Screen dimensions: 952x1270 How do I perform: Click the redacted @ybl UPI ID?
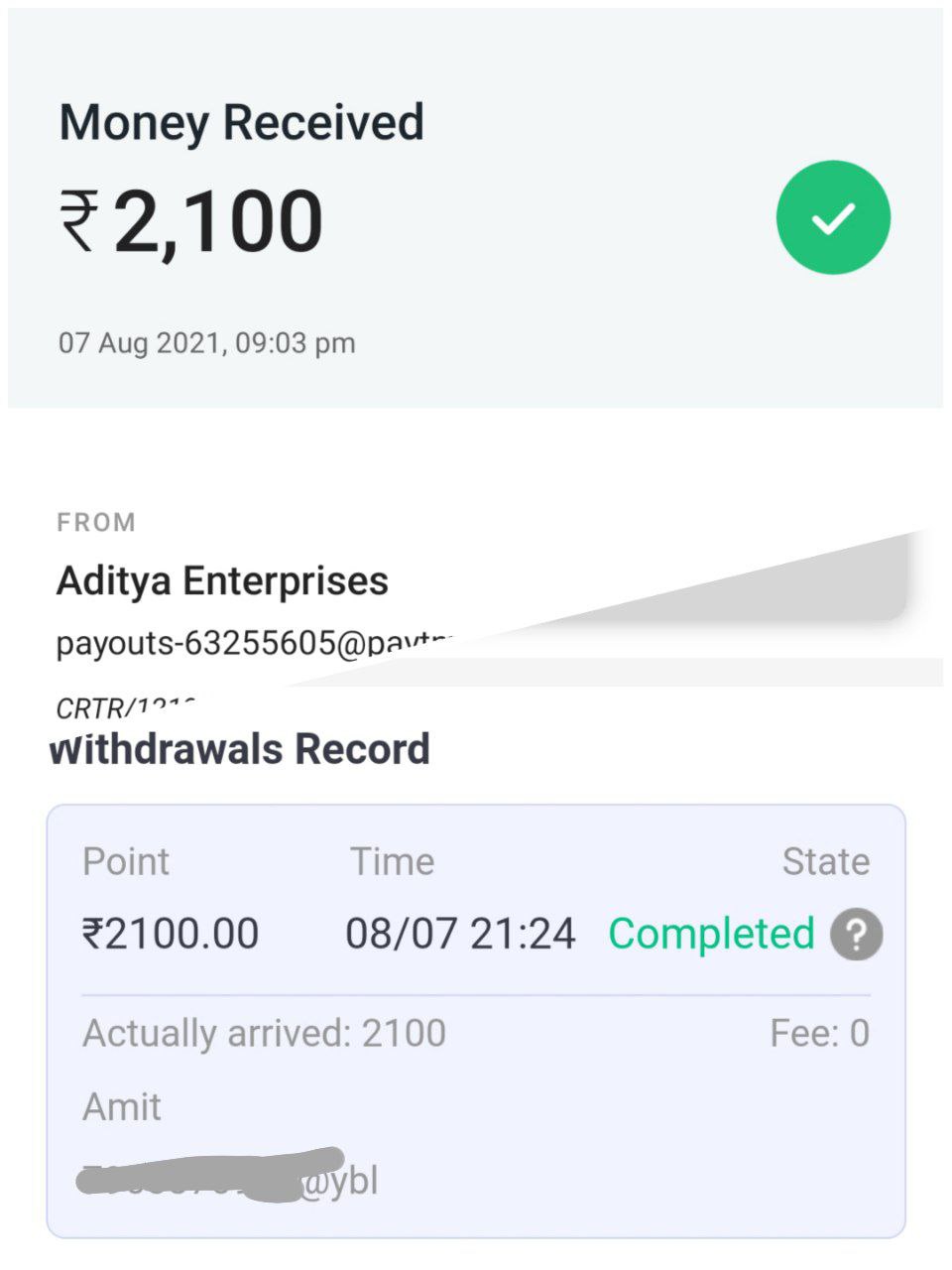click(x=230, y=1180)
